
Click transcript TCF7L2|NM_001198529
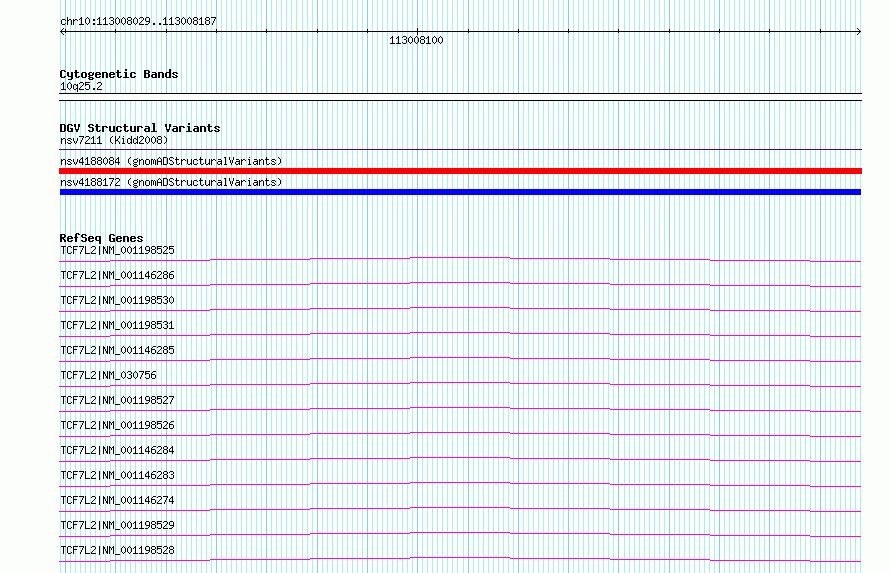[117, 525]
